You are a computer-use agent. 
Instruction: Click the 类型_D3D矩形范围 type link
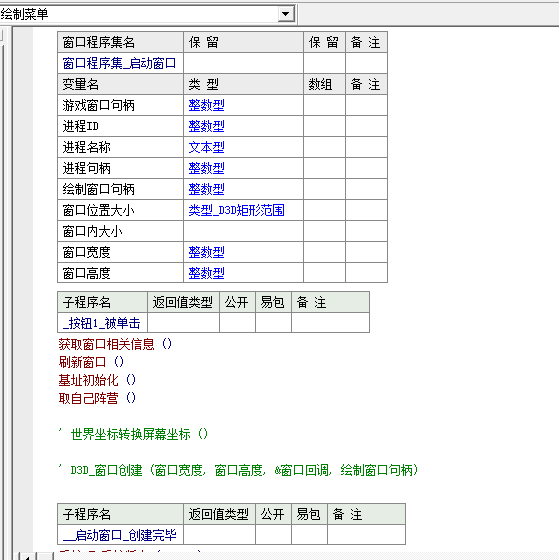tap(236, 211)
